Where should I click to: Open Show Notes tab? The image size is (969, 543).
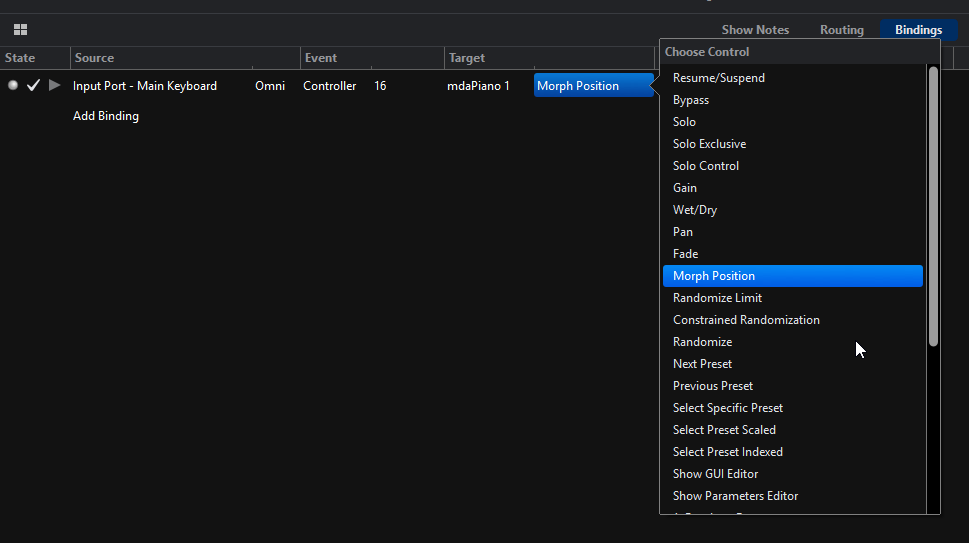point(755,30)
